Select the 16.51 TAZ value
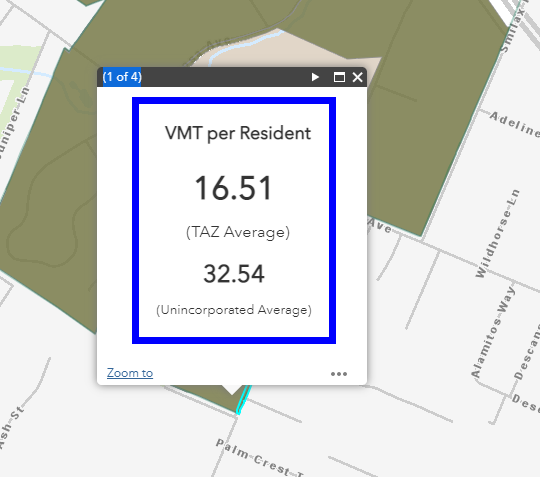This screenshot has width=540, height=477. click(x=233, y=188)
